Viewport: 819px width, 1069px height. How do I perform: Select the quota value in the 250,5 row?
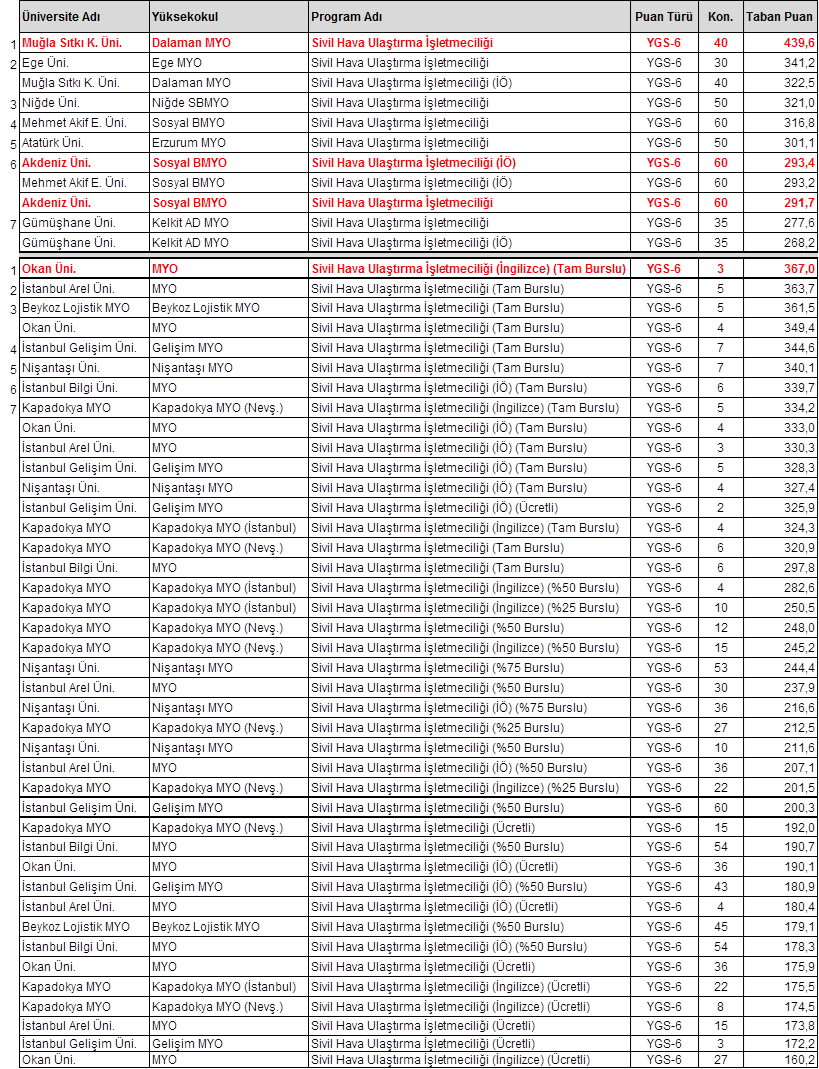coord(720,608)
